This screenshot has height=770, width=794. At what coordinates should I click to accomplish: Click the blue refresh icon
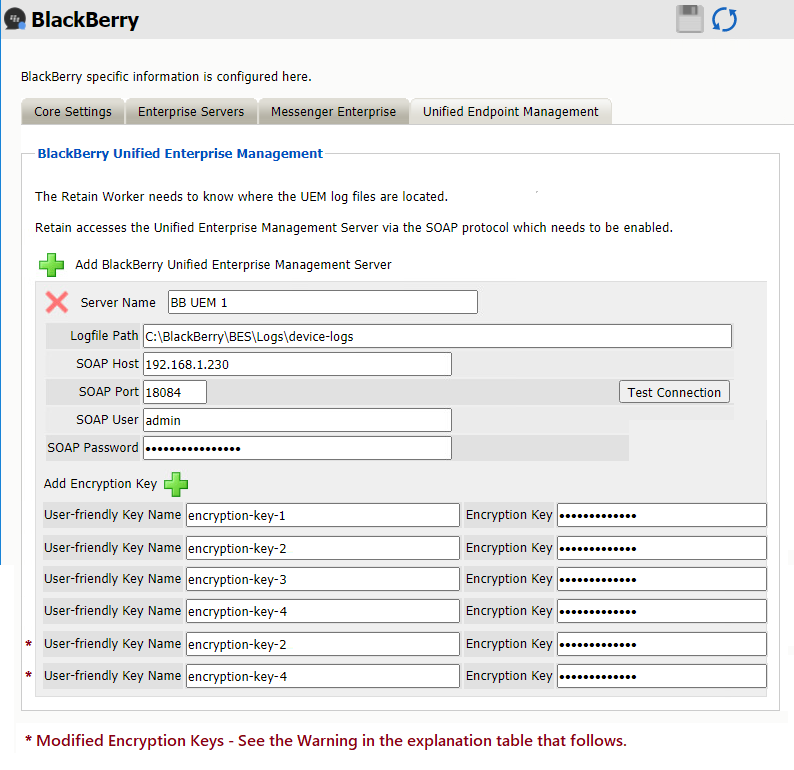pyautogui.click(x=724, y=19)
